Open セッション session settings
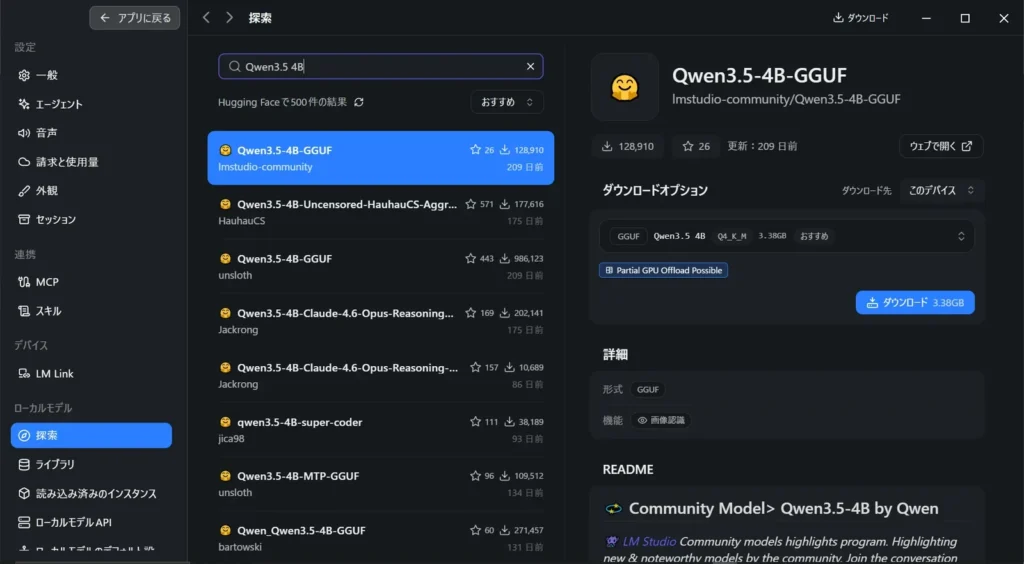This screenshot has width=1024, height=564. 91,219
